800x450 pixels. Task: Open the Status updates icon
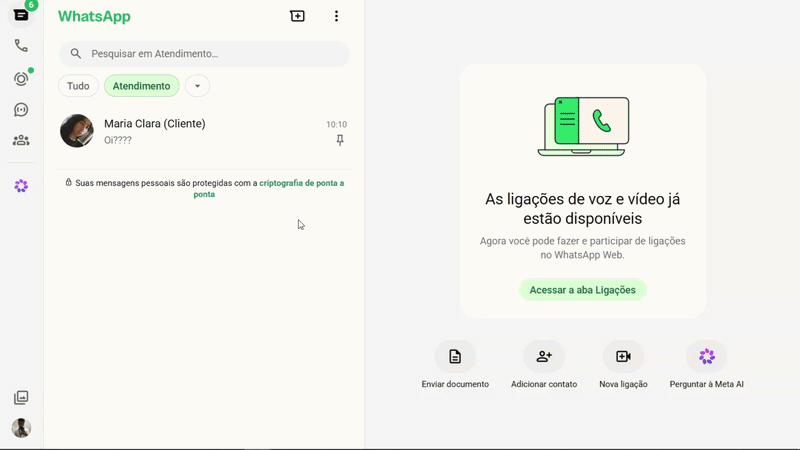[21, 79]
